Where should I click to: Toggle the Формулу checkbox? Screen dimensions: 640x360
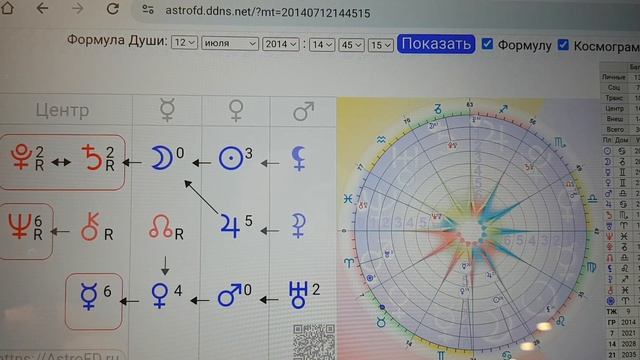[487, 44]
